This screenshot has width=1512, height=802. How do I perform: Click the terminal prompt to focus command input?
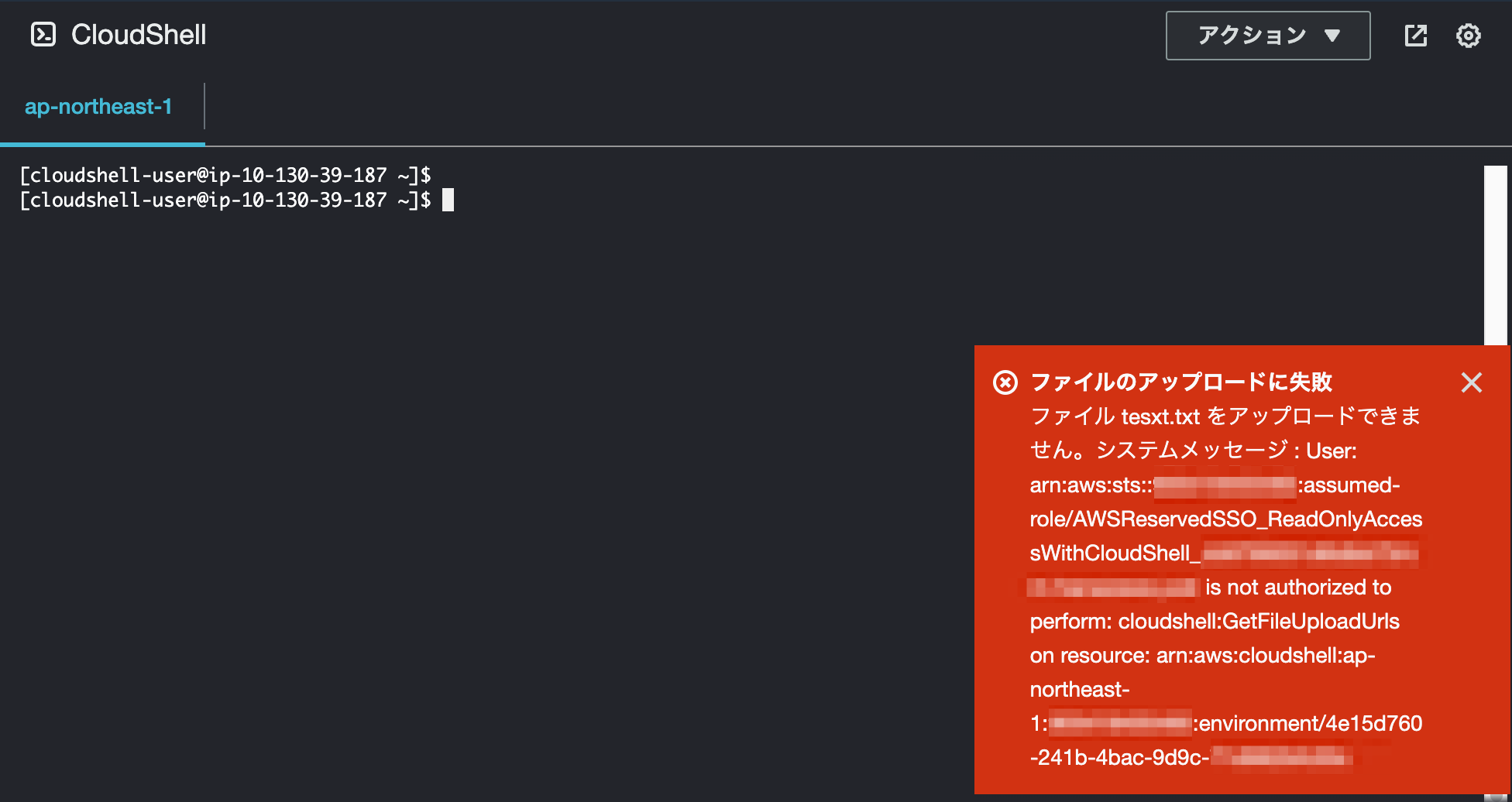pyautogui.click(x=232, y=200)
